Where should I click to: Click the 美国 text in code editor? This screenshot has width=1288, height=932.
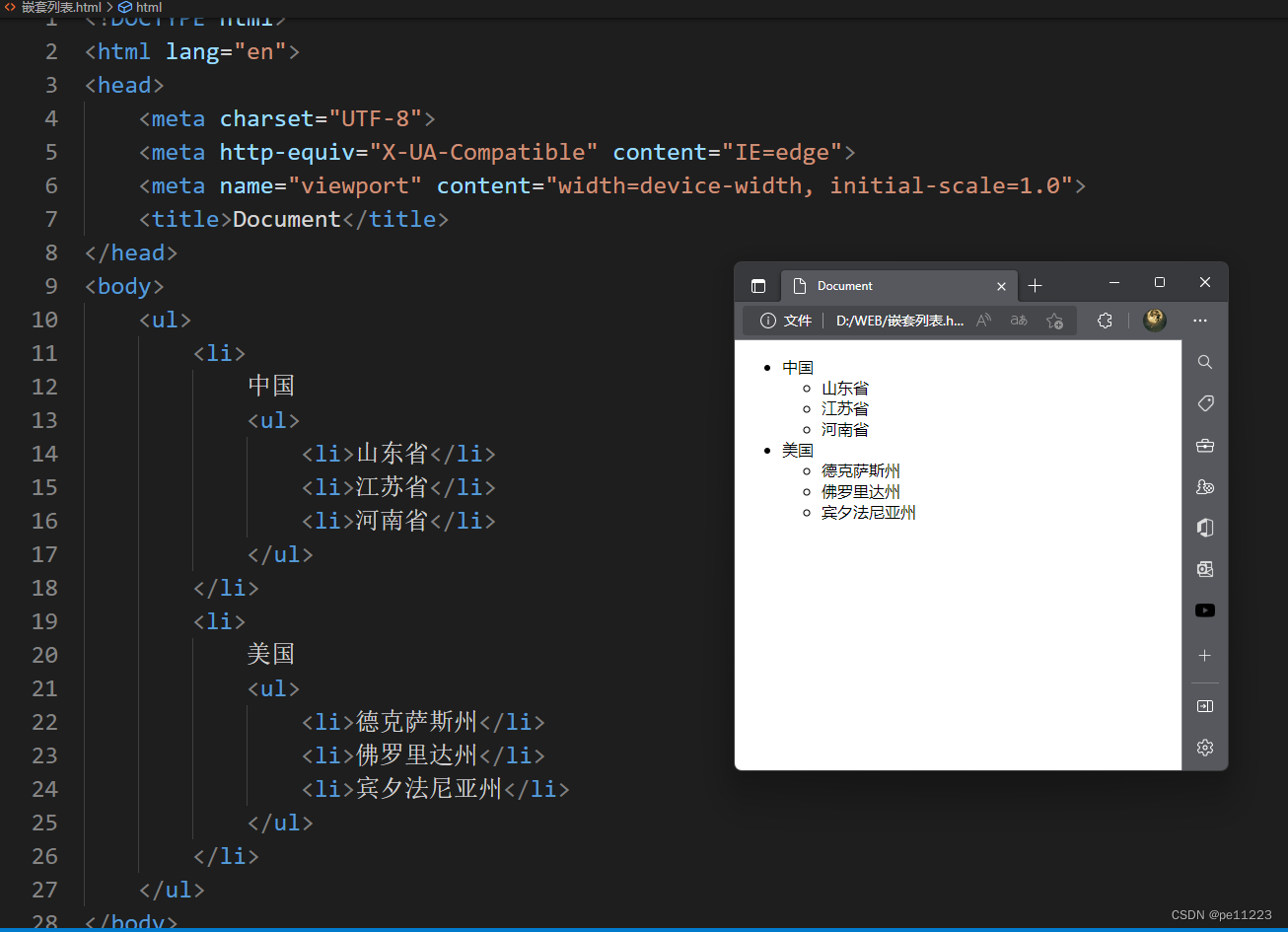[271, 654]
